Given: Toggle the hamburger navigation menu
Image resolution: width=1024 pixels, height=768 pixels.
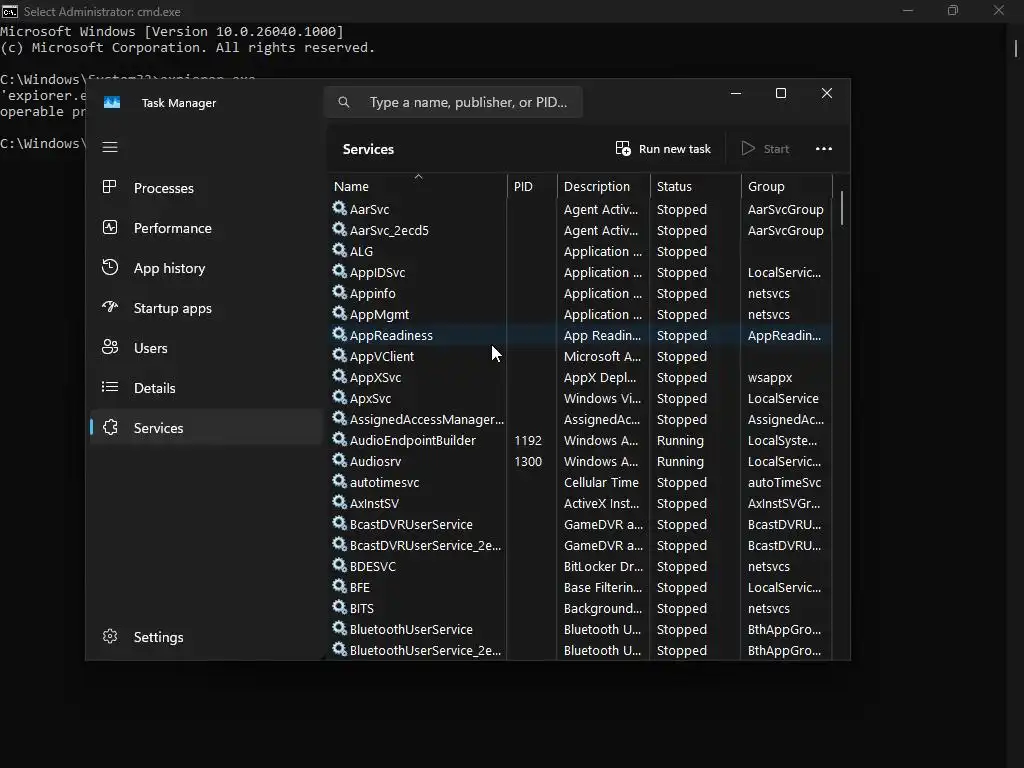Looking at the screenshot, I should click(x=110, y=147).
